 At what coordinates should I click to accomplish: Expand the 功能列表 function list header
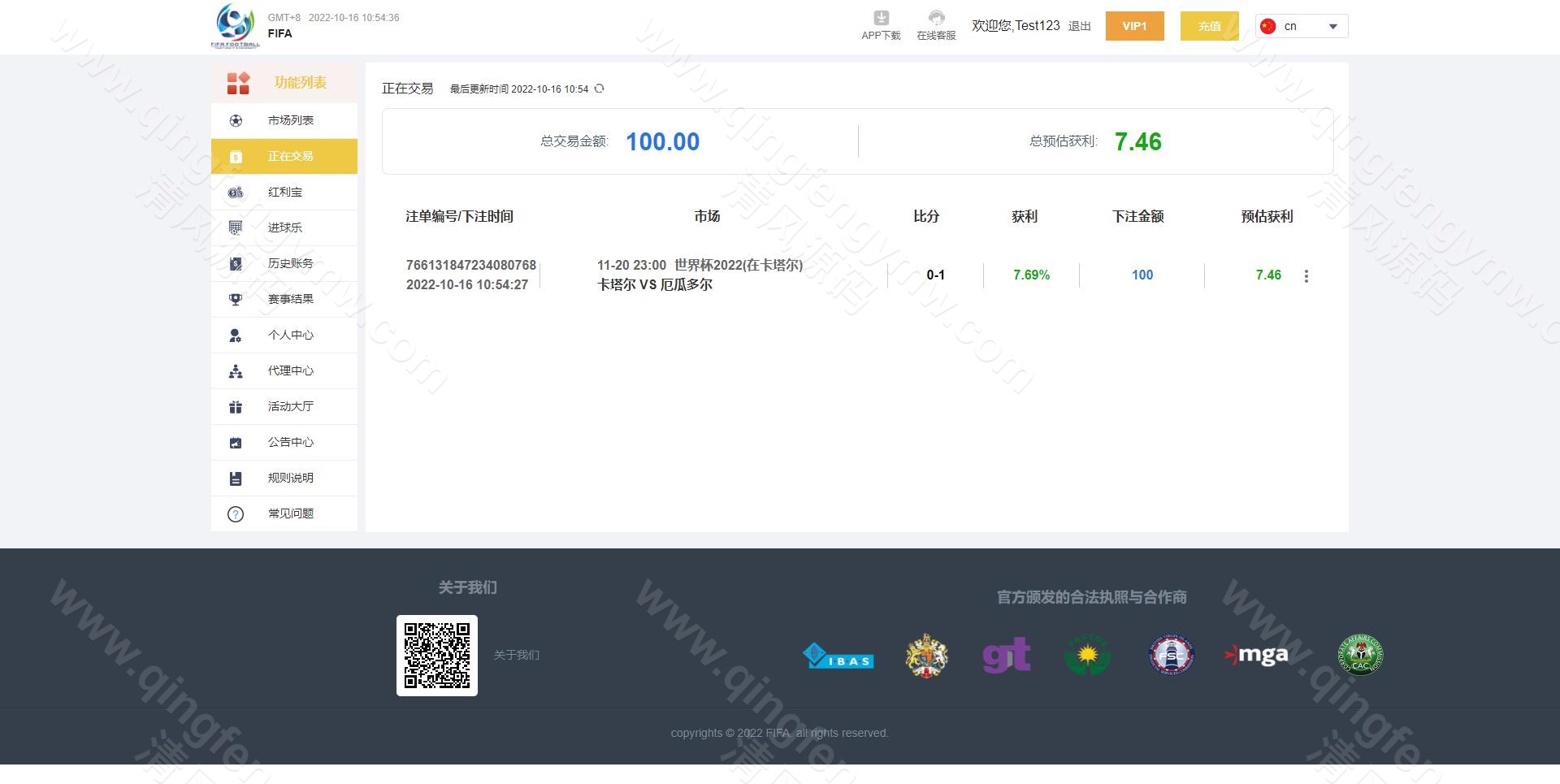coord(284,82)
